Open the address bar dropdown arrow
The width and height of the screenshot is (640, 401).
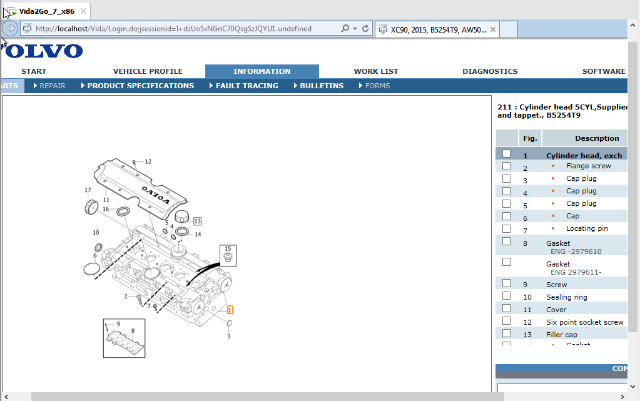(355, 29)
